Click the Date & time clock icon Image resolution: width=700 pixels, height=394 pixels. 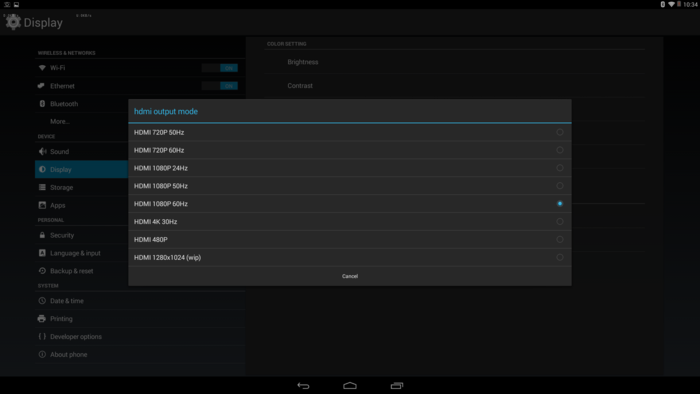[x=42, y=301]
